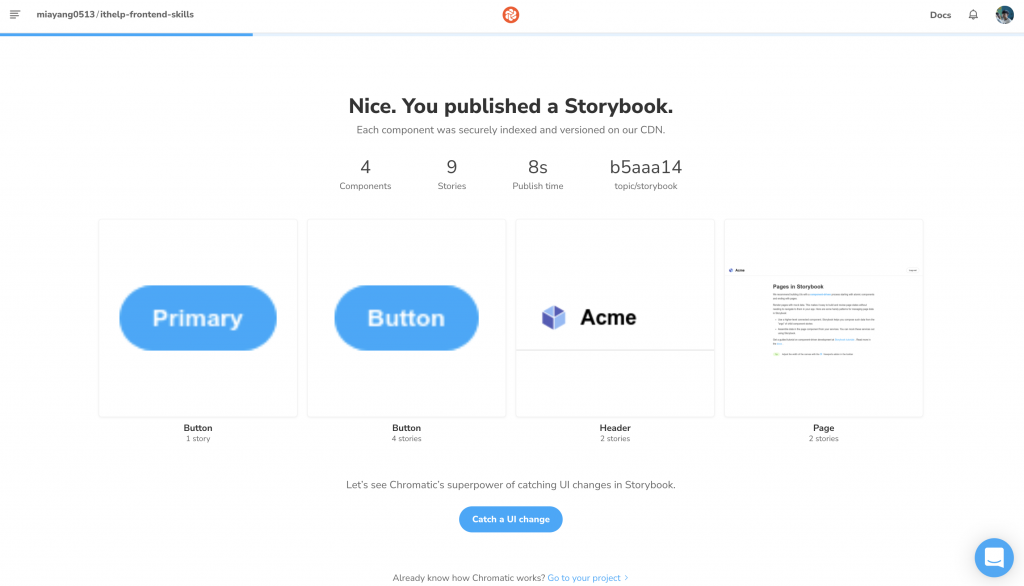Viewport: 1024px width, 586px height.
Task: Open the notifications bell
Action: click(973, 14)
